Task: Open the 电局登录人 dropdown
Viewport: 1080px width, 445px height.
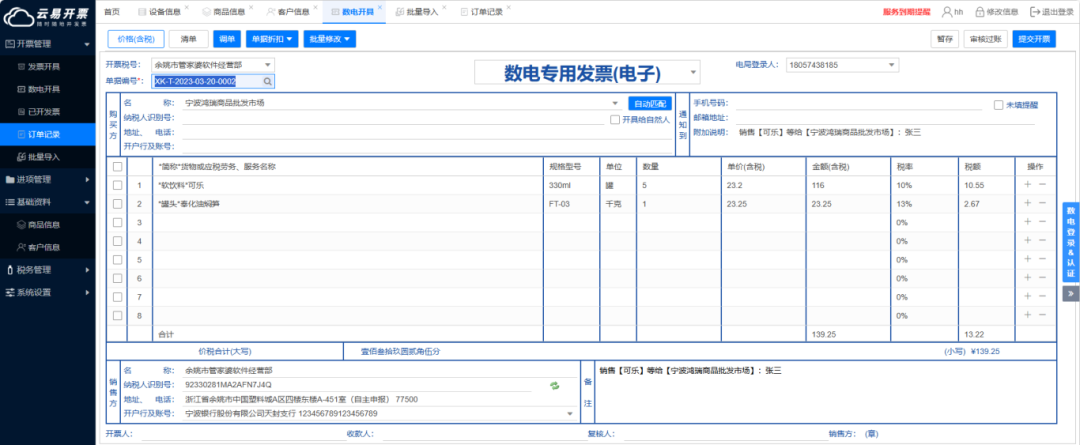Action: 842,65
